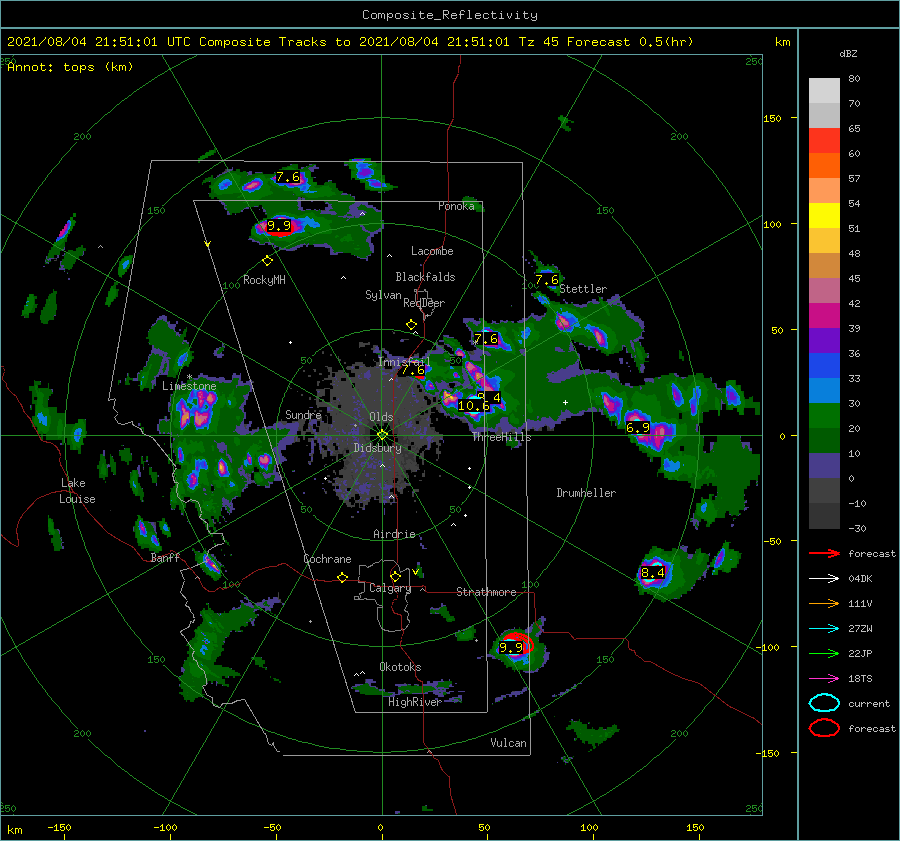Screen dimensions: 900x841
Task: Click the Airdrie label
Action: [394, 534]
